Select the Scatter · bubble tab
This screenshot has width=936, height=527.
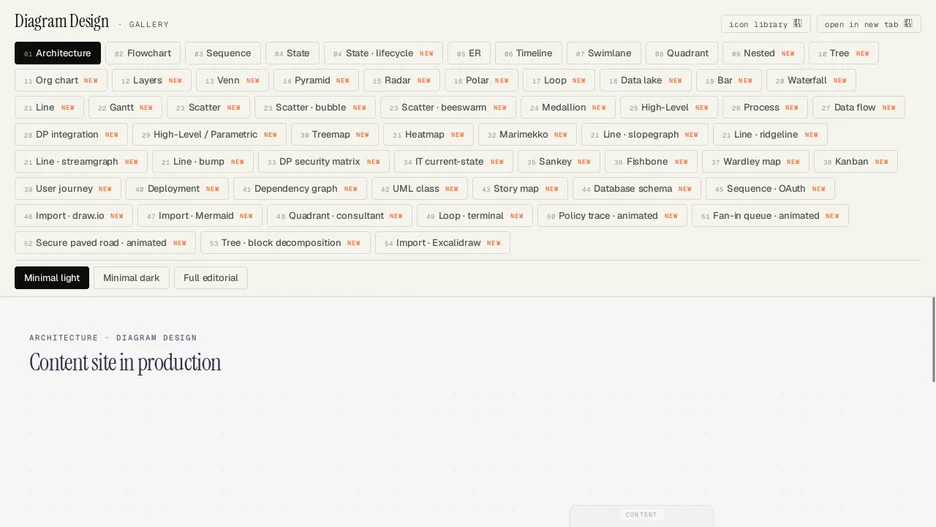point(315,107)
